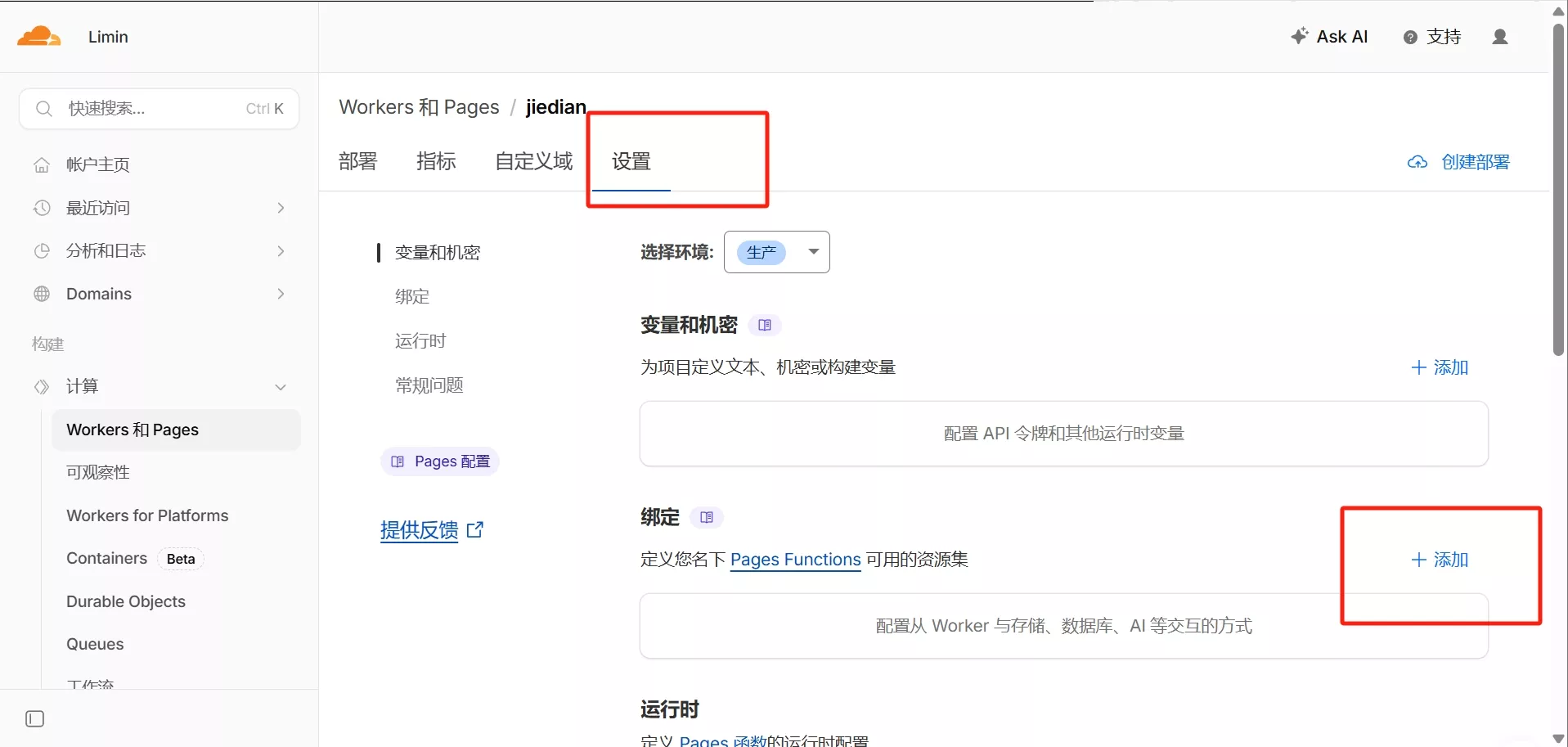Click the search magnifier icon

[44, 109]
